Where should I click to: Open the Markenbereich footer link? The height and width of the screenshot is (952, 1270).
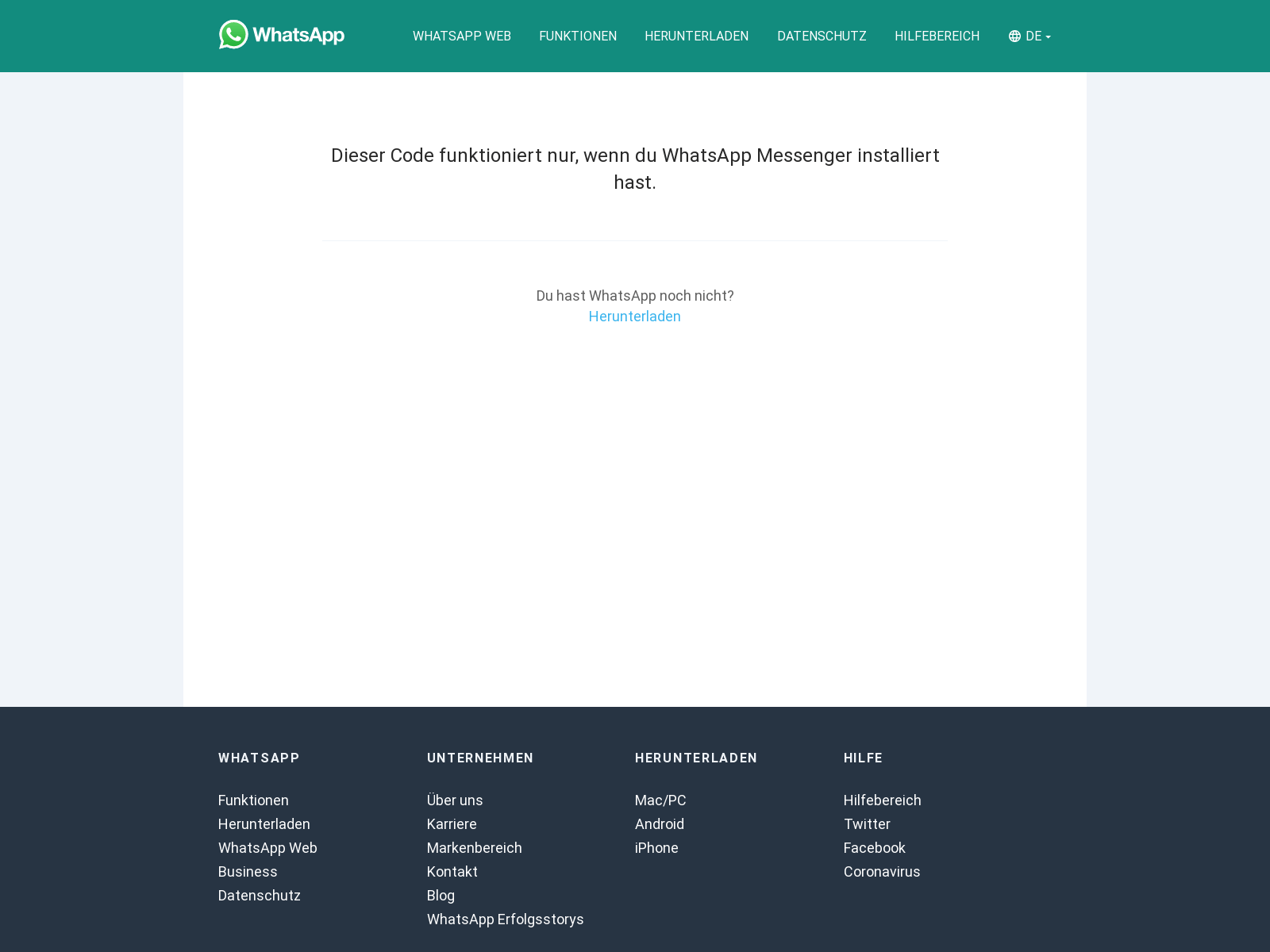pos(475,848)
